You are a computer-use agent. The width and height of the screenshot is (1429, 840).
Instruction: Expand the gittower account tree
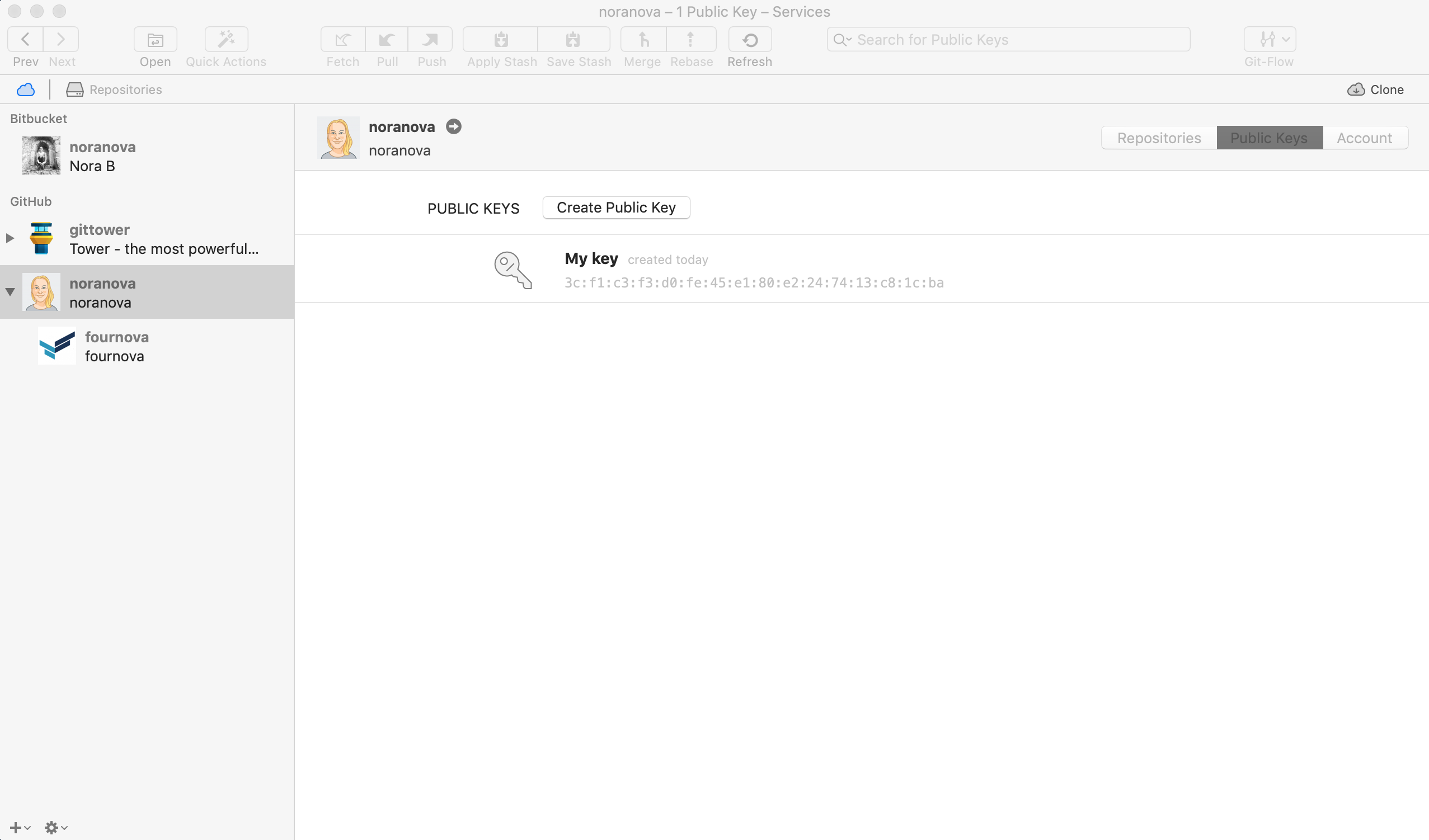[x=10, y=238]
